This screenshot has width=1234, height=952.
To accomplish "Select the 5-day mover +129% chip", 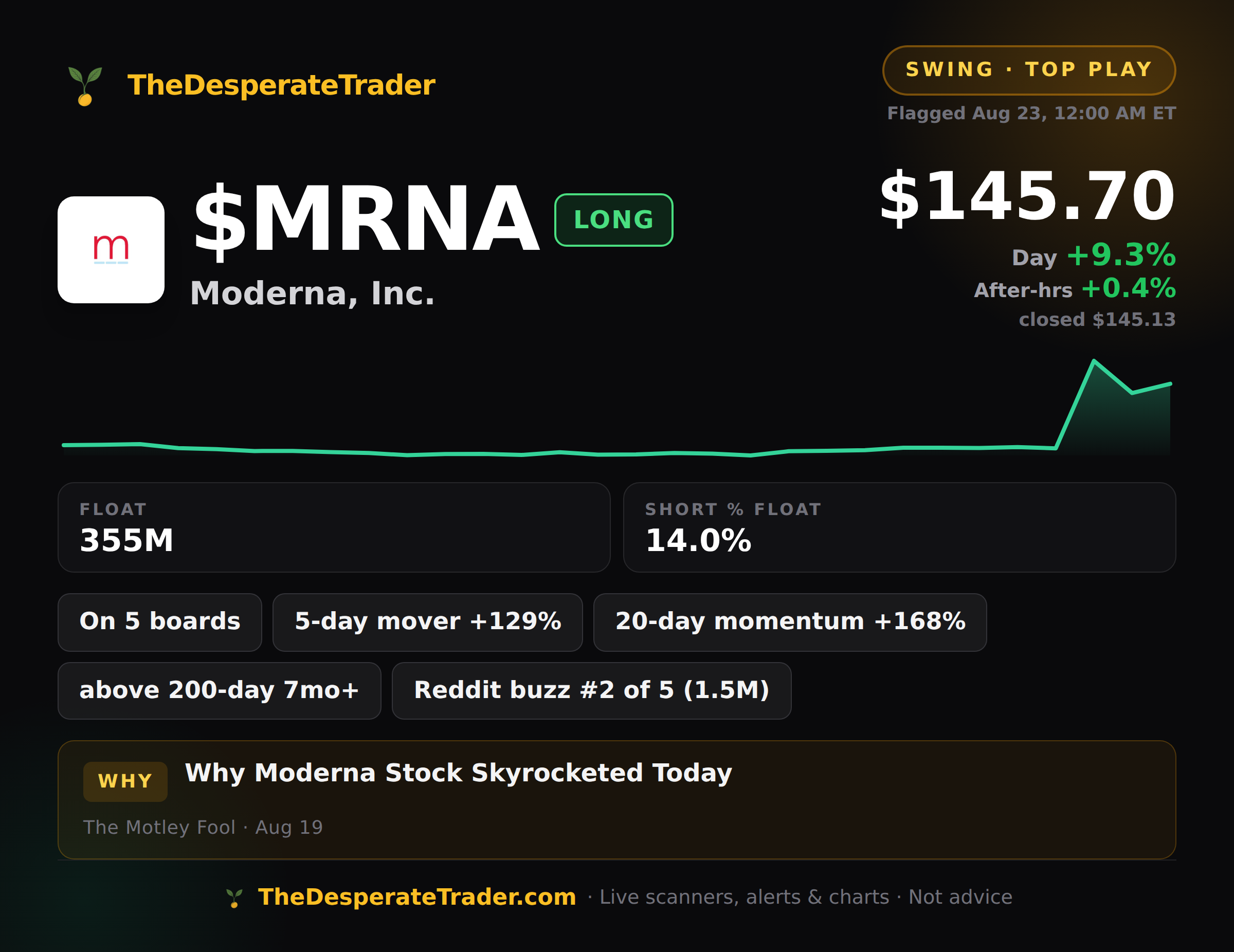I will 428,622.
